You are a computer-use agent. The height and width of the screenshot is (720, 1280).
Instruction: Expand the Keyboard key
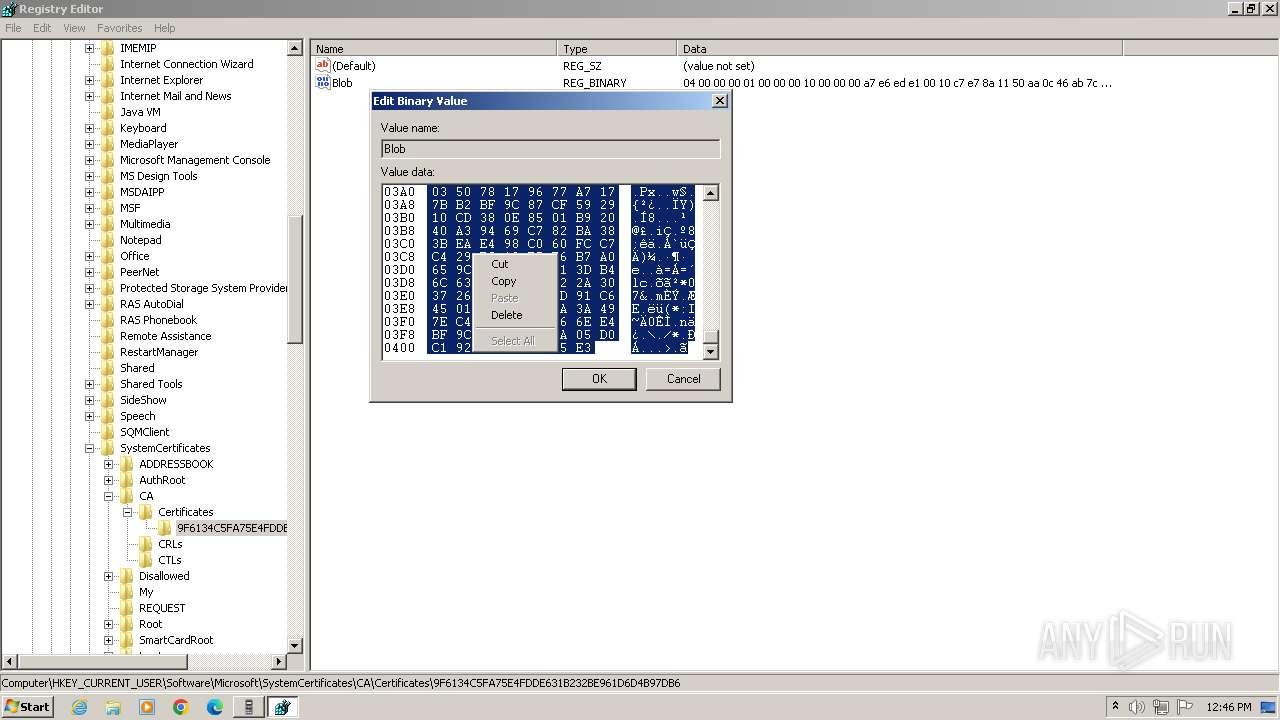tap(89, 128)
